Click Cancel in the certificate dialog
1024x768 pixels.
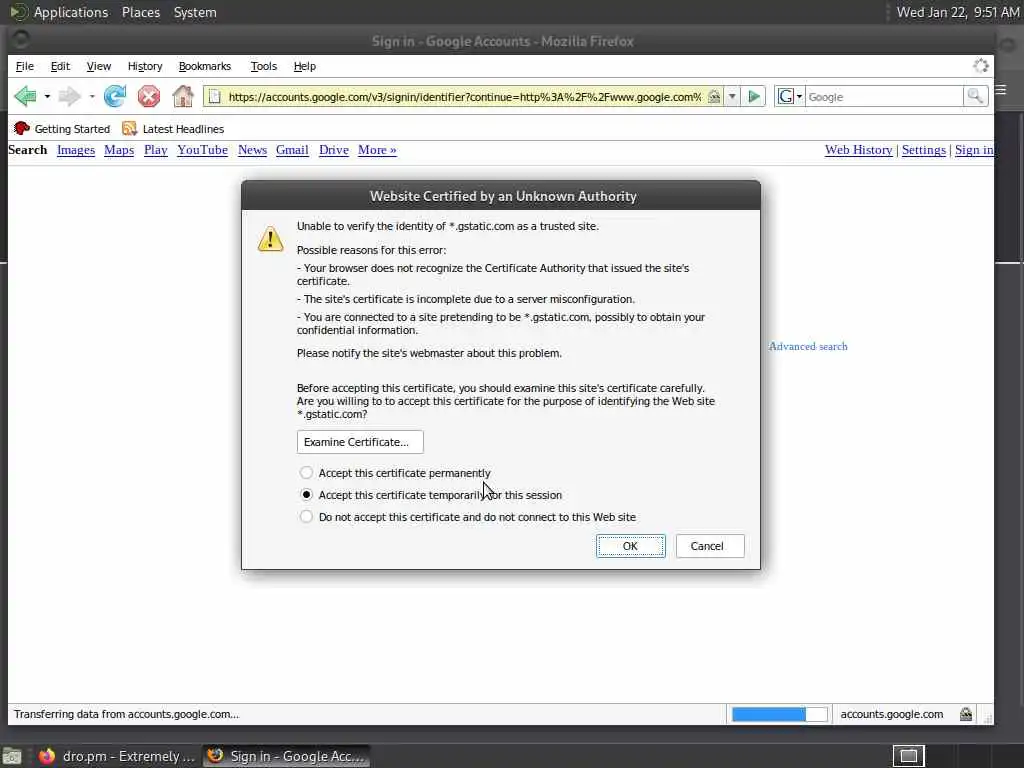(x=709, y=546)
